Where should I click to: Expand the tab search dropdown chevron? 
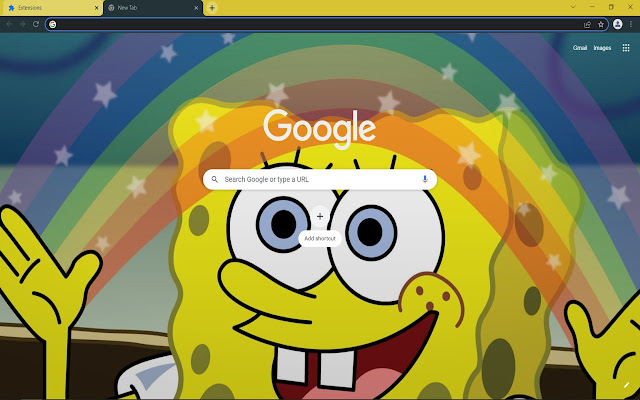click(573, 7)
